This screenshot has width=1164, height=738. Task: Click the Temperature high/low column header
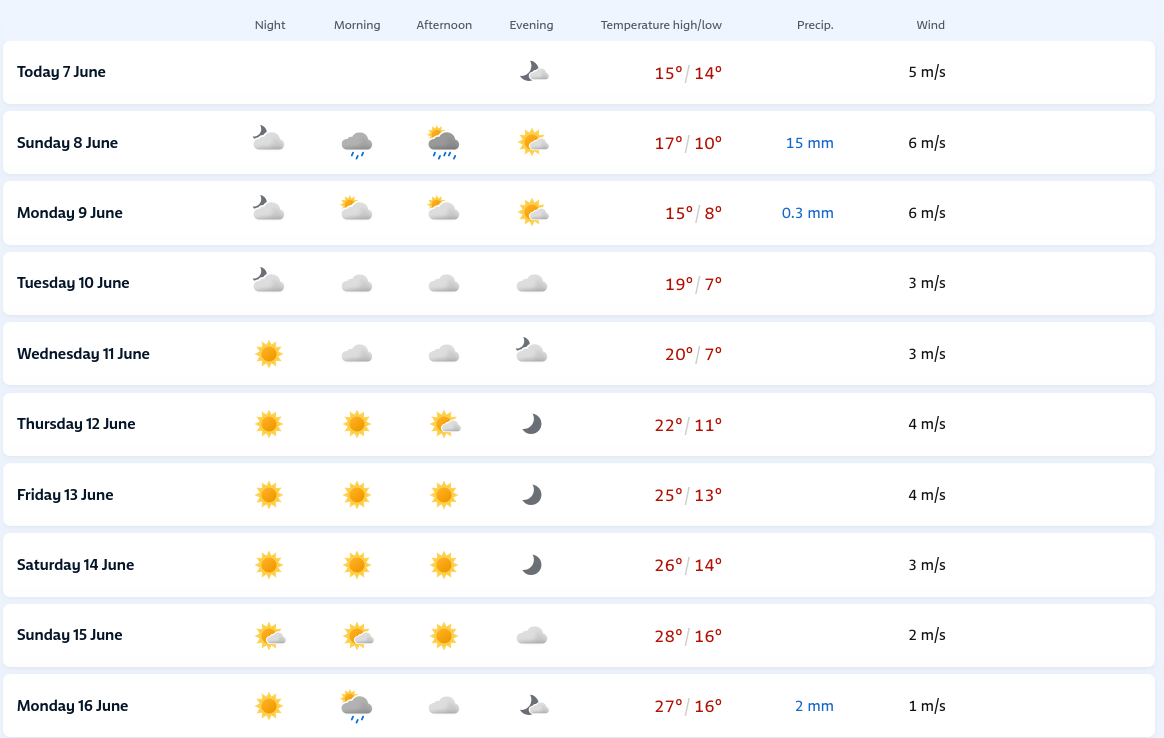click(661, 25)
